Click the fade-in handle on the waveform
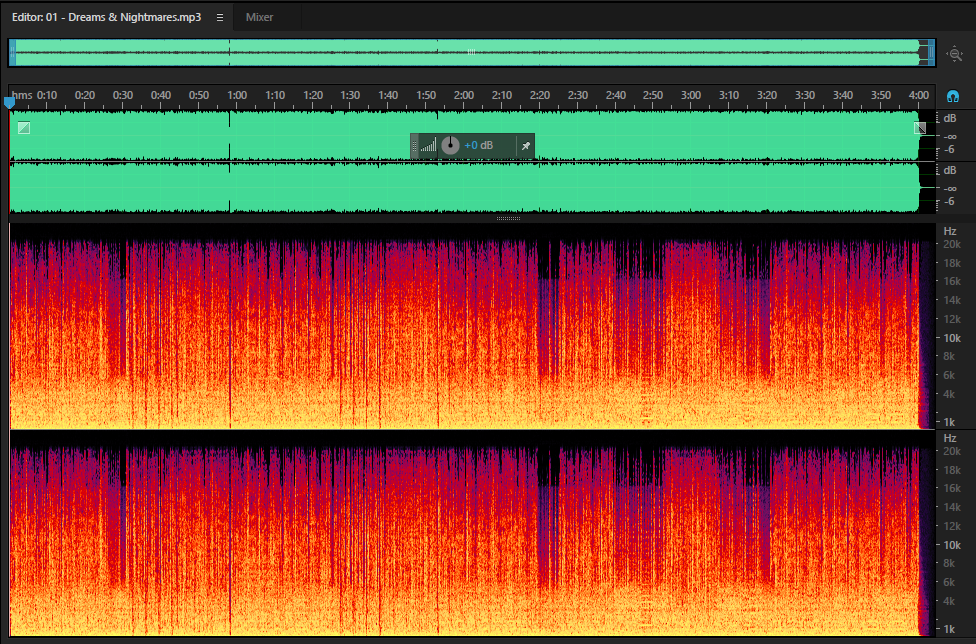Viewport: 976px width, 644px height. click(24, 128)
